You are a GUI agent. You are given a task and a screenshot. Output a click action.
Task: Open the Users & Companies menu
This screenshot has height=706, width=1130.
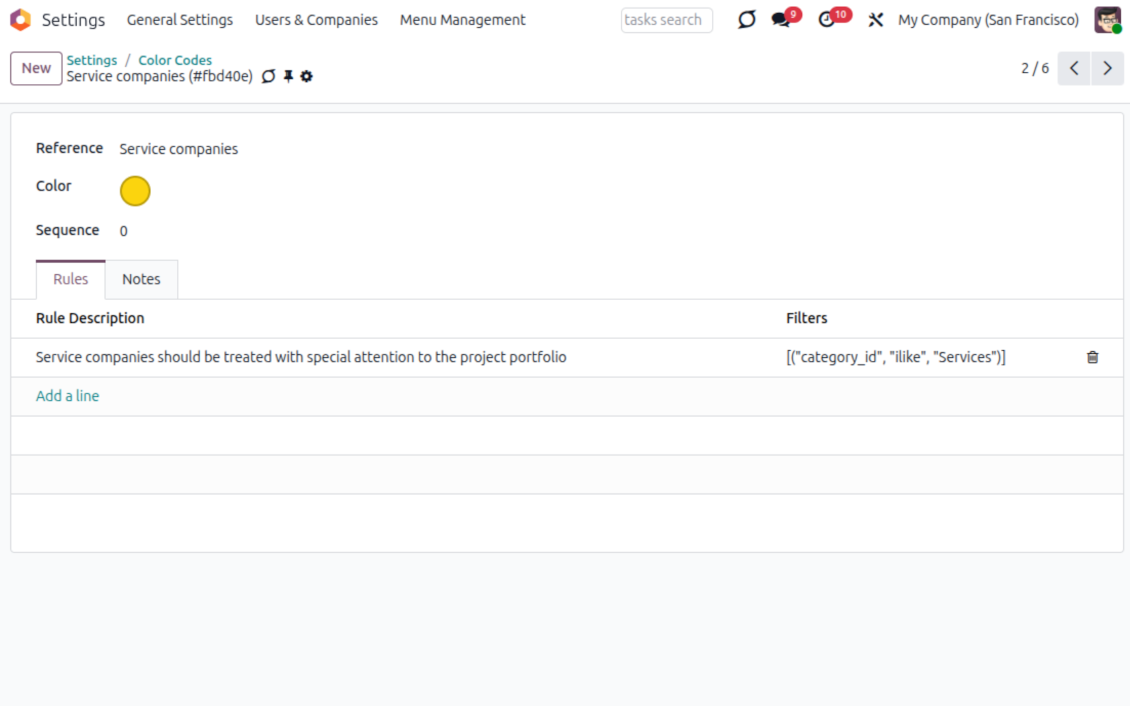coord(316,20)
